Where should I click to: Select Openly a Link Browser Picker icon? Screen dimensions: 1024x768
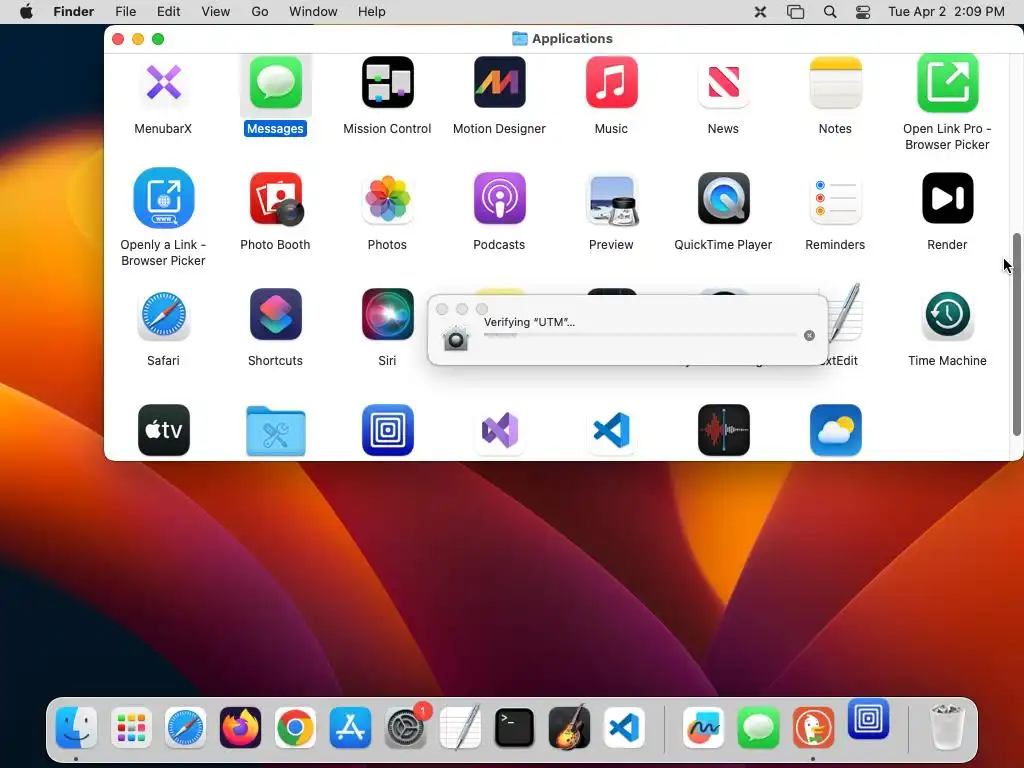coord(164,198)
